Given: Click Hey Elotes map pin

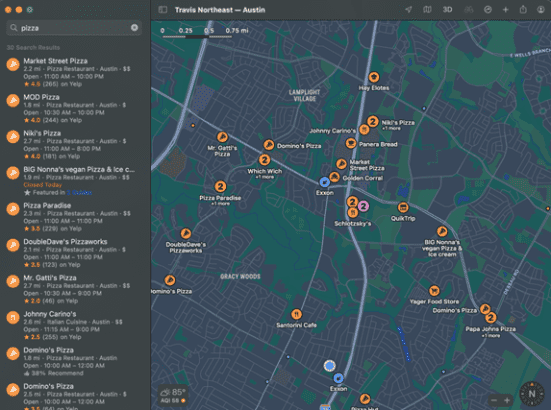Looking at the screenshot, I should [x=374, y=77].
